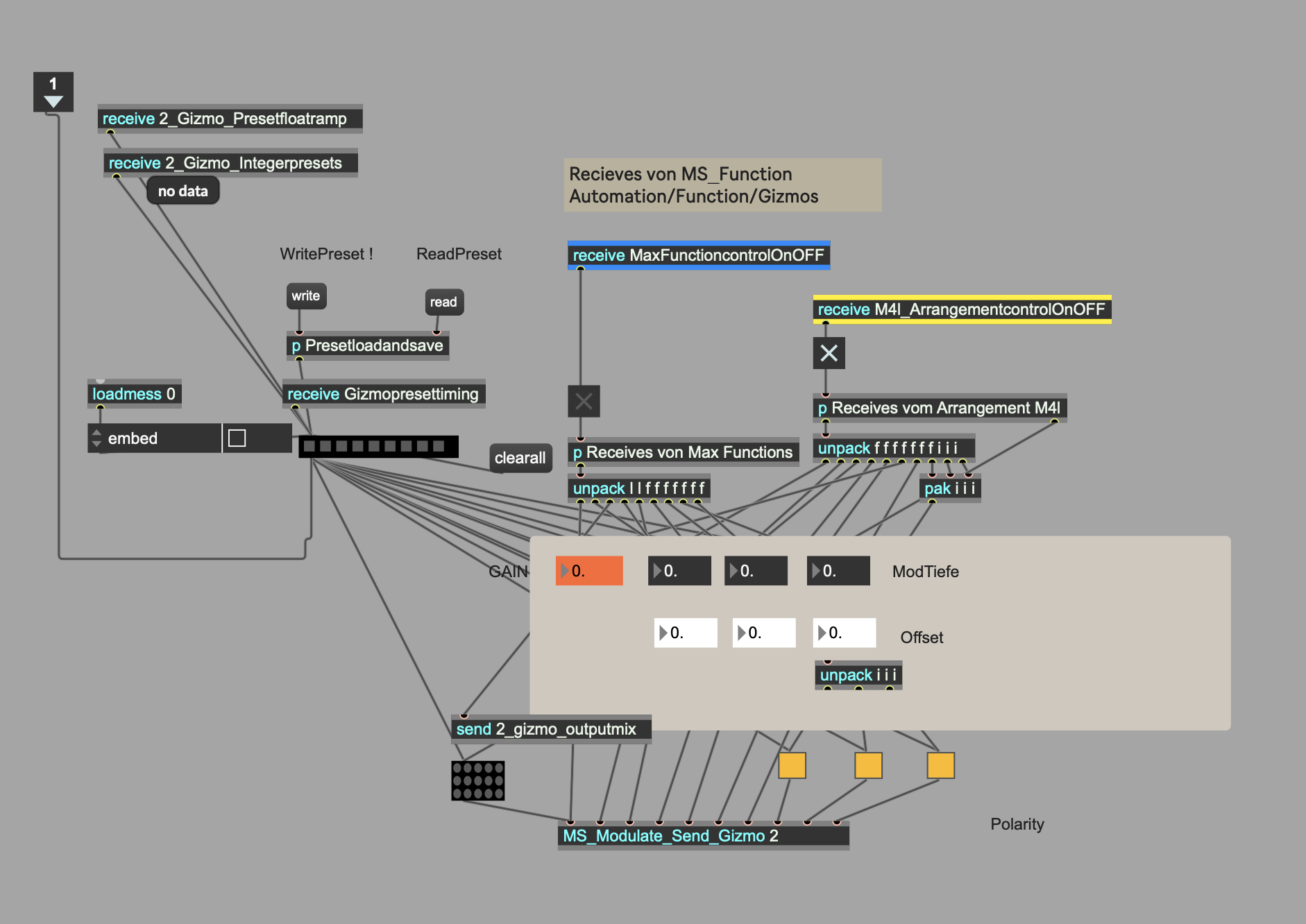
Task: Select the orange GAIN number box
Action: [x=589, y=571]
